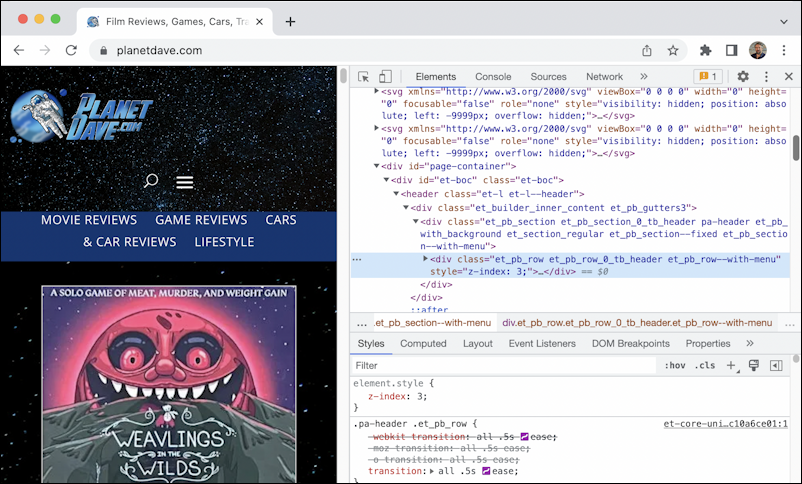This screenshot has height=484, width=802.
Task: Toggle the computed styles sidebar icon
Action: point(776,365)
